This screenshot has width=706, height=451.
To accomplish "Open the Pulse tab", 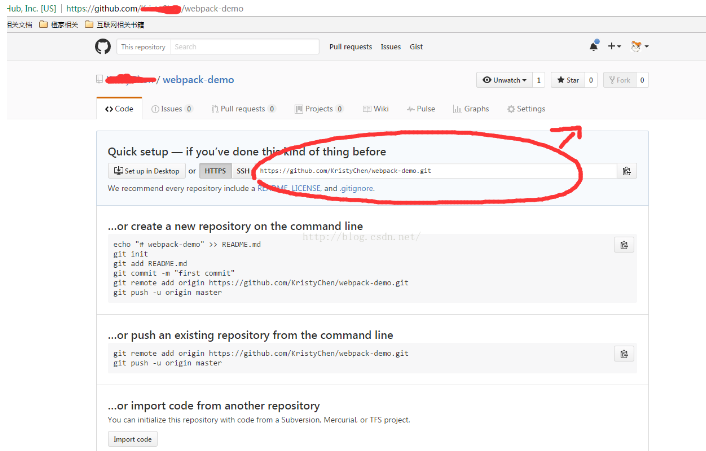I will (x=421, y=109).
